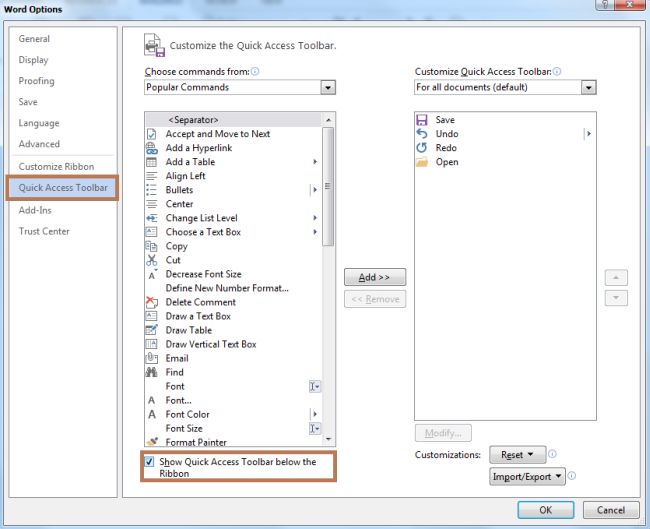The height and width of the screenshot is (529, 650).
Task: Go to the Advanced category
Action: pyautogui.click(x=39, y=144)
